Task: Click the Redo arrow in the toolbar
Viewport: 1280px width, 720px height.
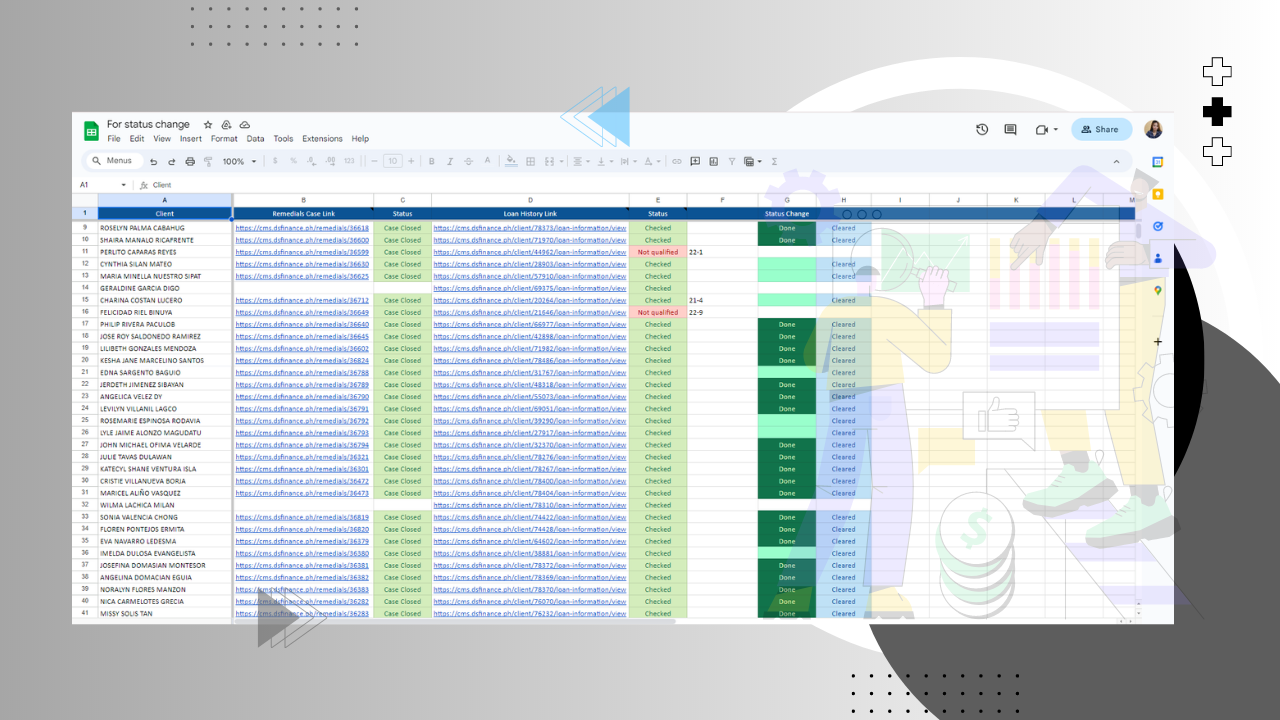Action: [172, 161]
